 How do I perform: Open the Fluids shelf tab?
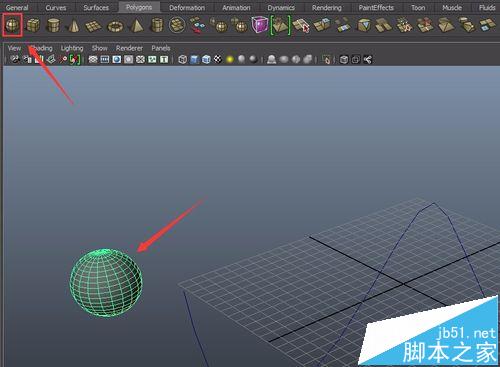pyautogui.click(x=487, y=7)
